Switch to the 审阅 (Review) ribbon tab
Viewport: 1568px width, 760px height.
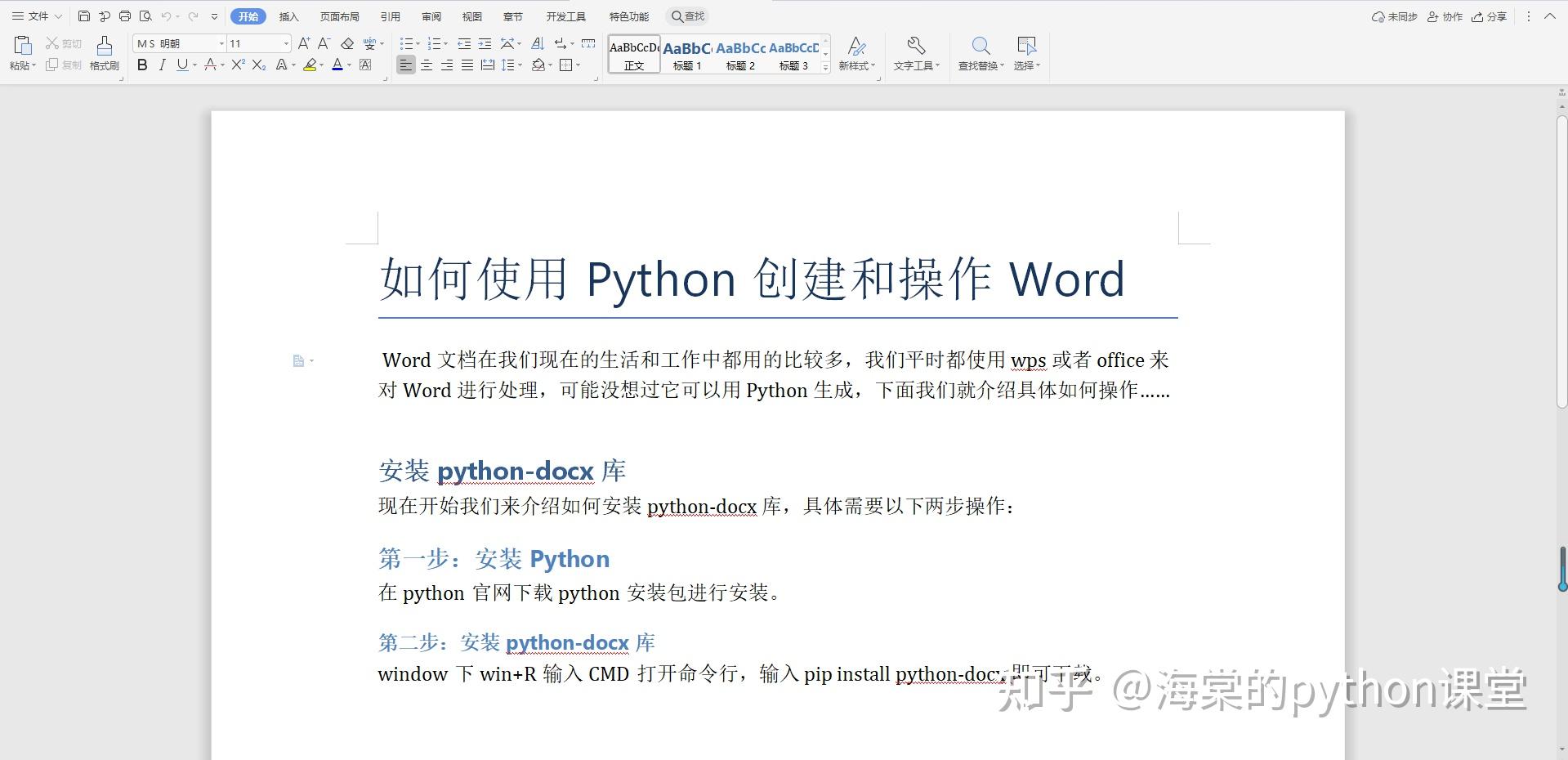[x=431, y=16]
